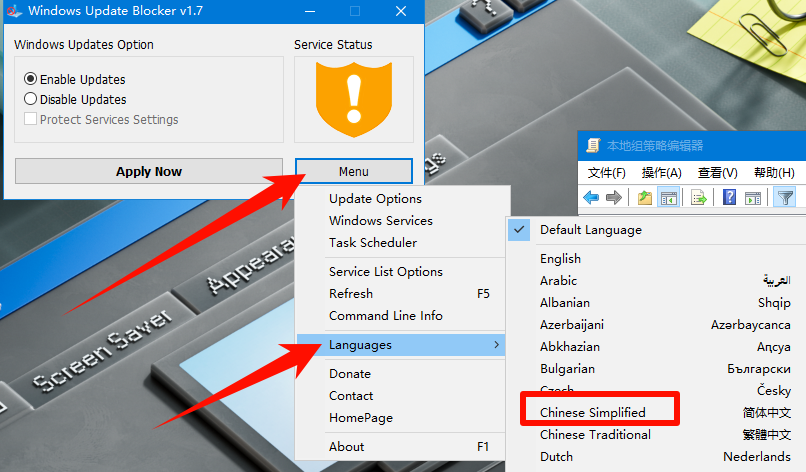Click the Windows Update Blocker v1.7 title text

coord(115,11)
